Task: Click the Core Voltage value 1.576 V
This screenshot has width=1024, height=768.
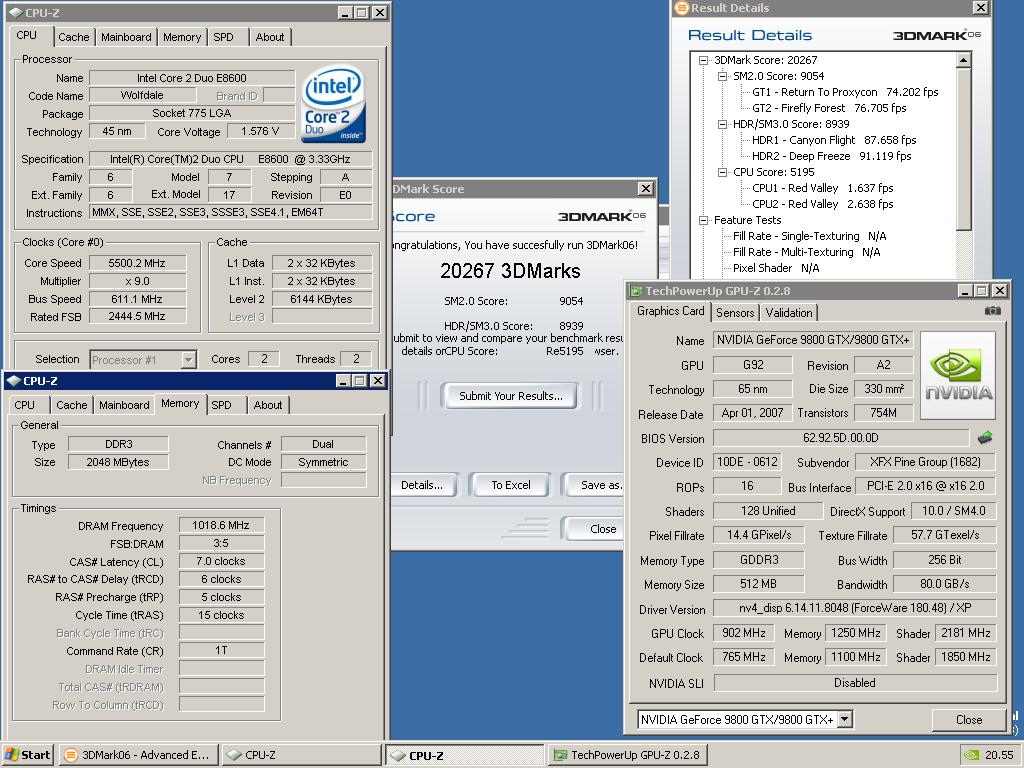Action: point(260,131)
